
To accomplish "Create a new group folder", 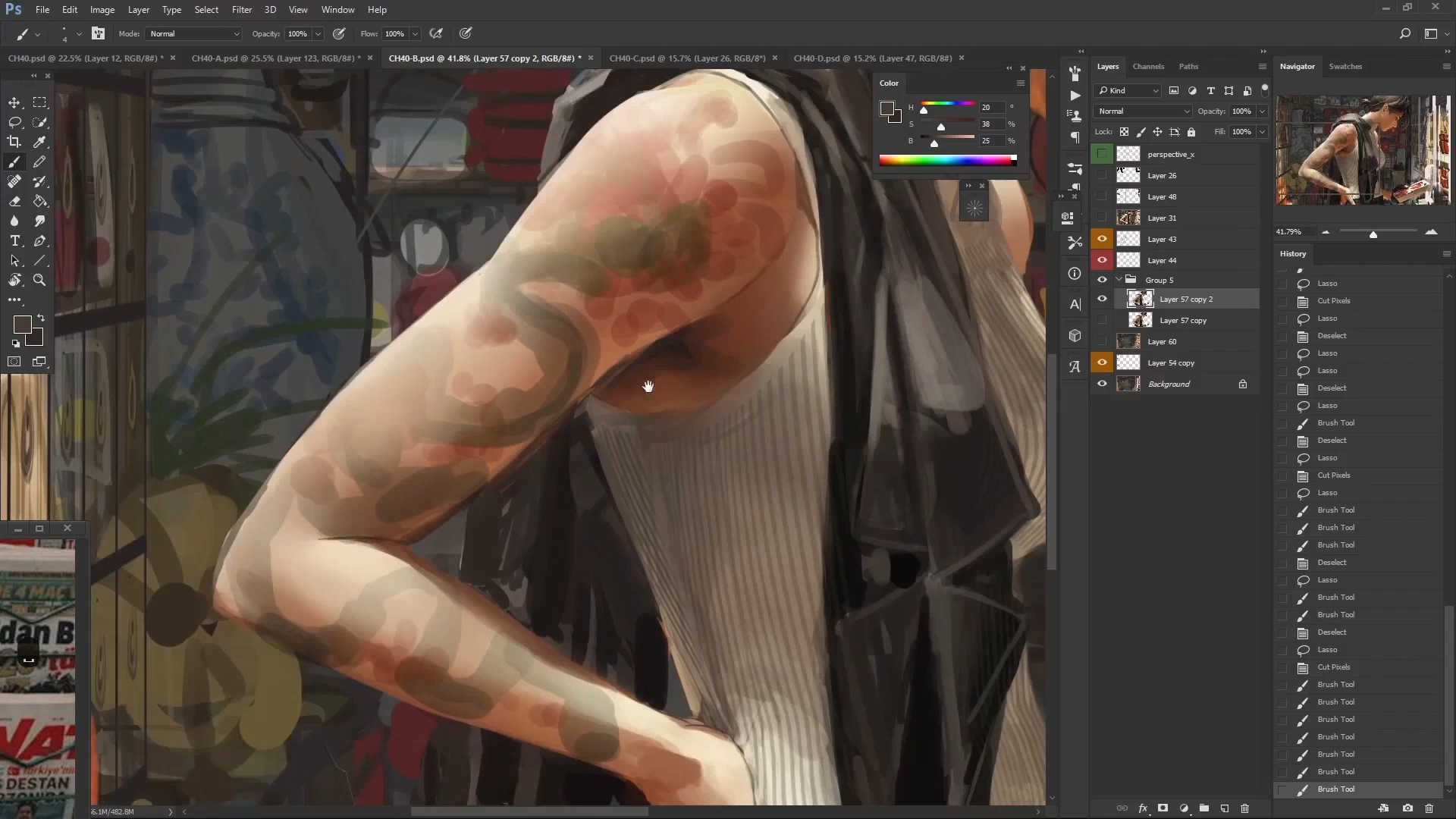I will (1203, 808).
